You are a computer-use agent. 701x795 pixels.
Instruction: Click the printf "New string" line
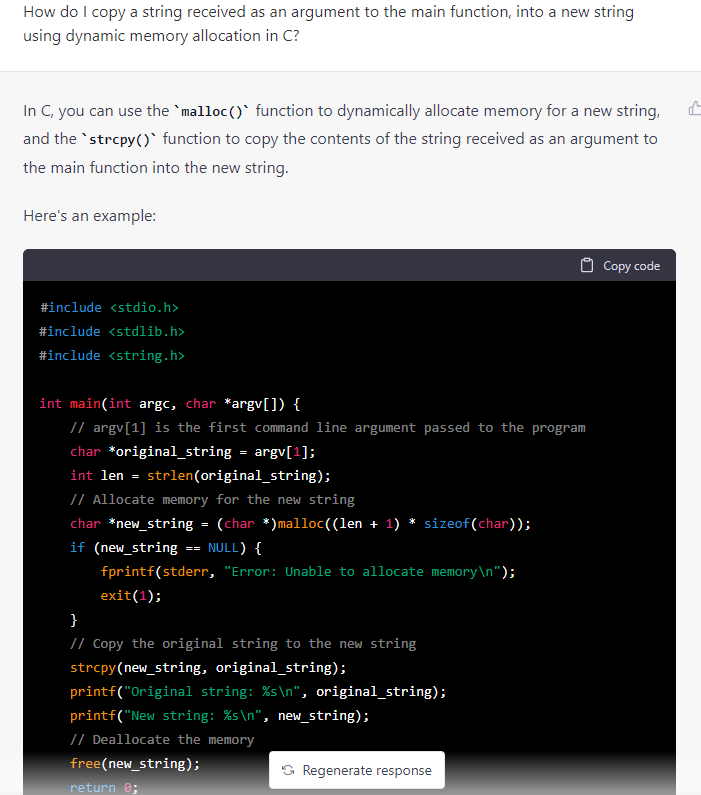[x=219, y=716]
